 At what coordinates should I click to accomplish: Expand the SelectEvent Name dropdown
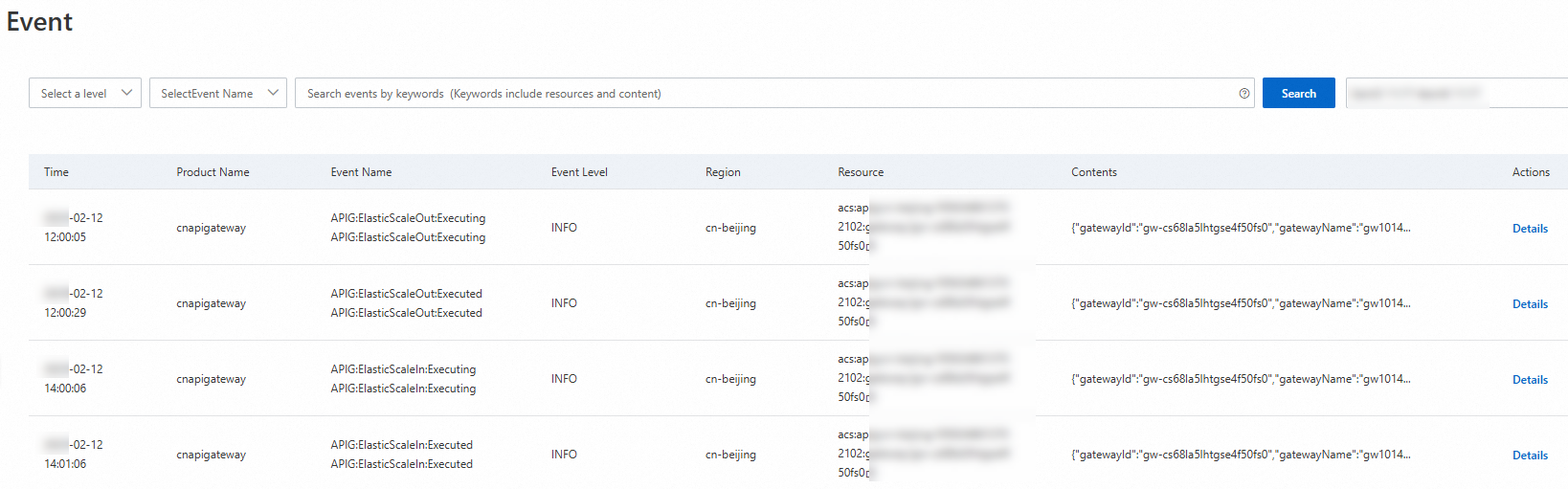click(218, 94)
